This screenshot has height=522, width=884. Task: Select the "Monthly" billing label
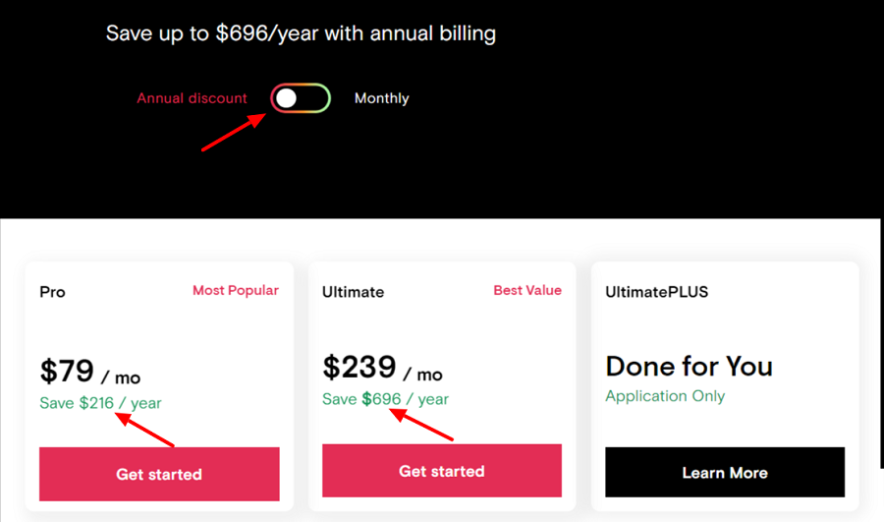381,98
